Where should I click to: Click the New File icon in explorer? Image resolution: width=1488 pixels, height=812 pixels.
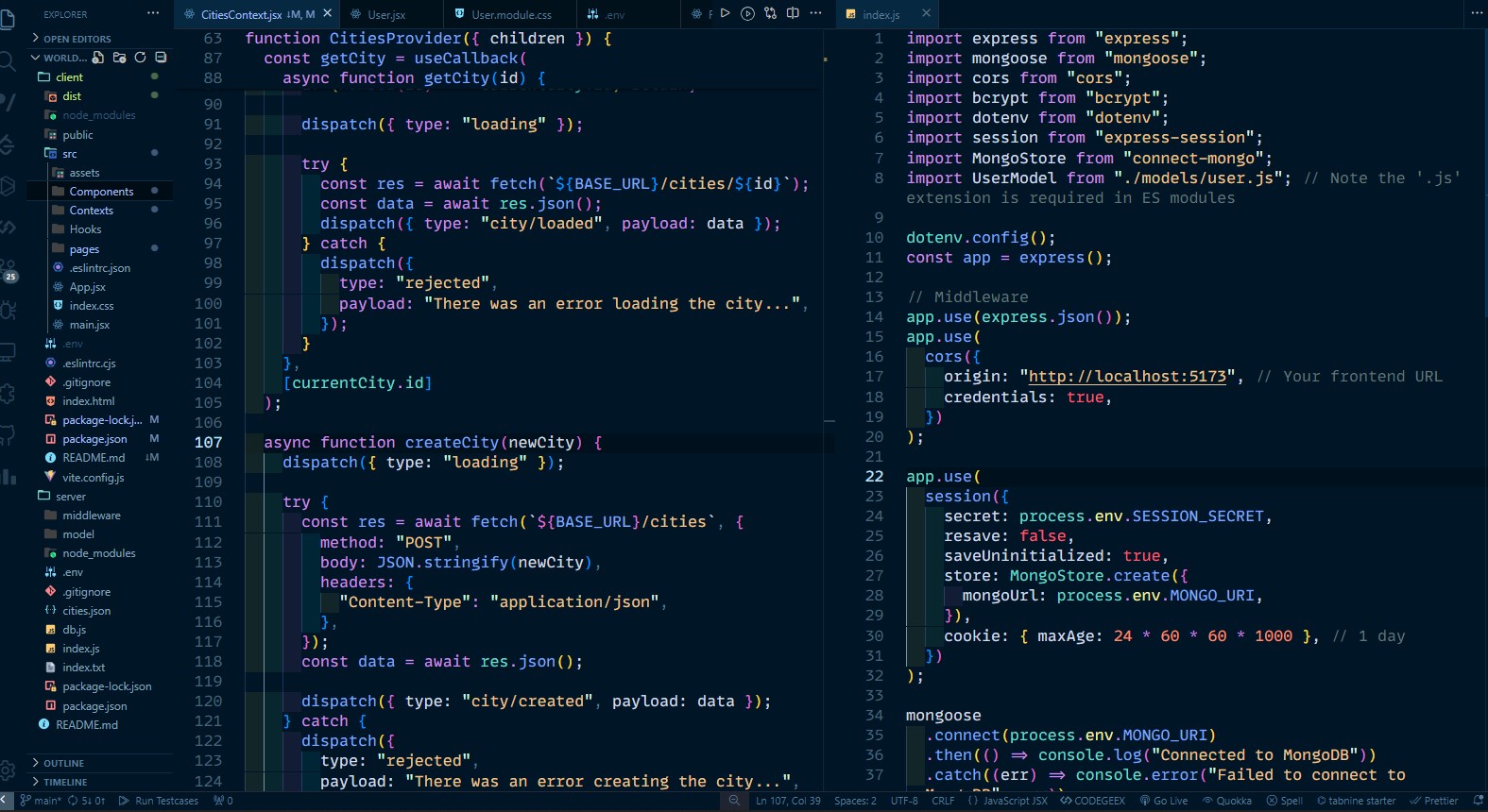[x=98, y=58]
